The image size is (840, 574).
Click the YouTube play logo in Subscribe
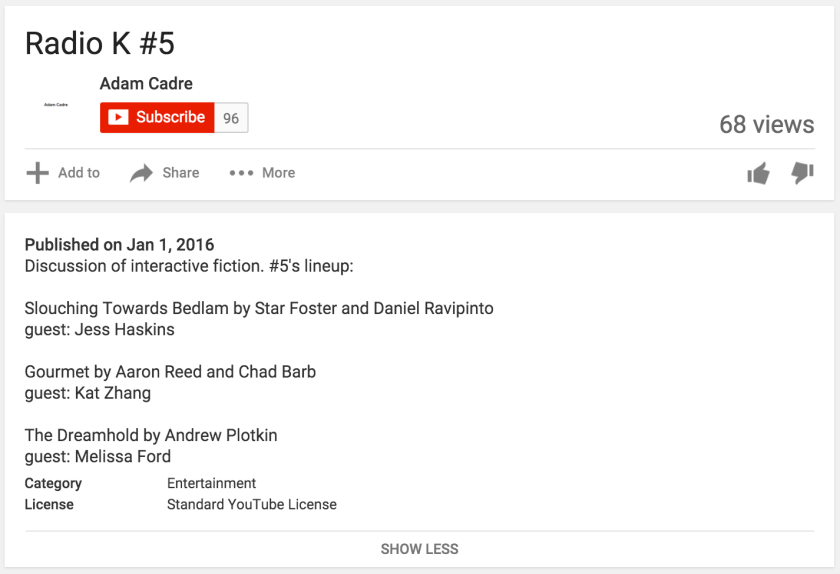click(119, 117)
